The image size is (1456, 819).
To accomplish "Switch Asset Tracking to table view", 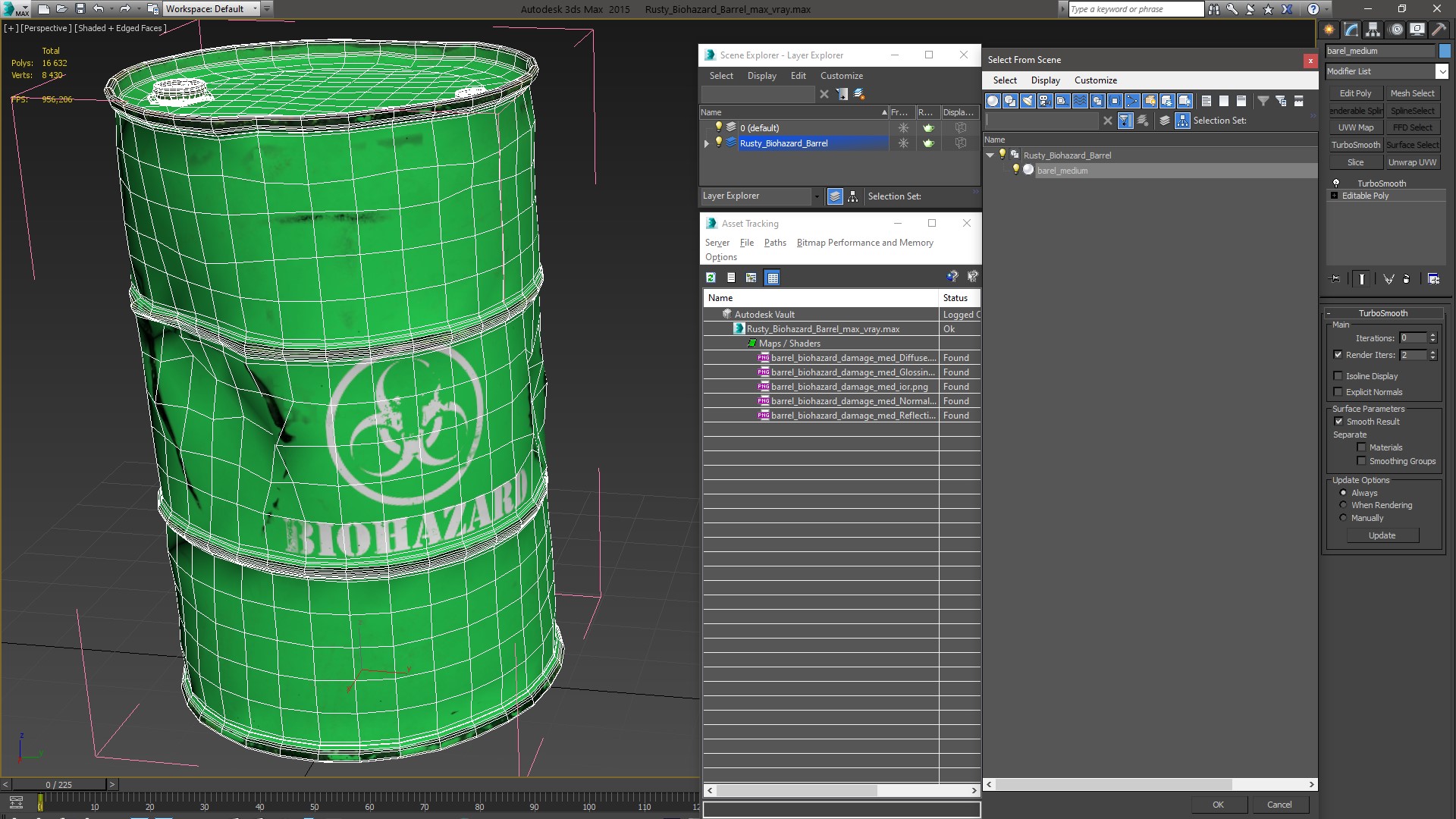I will click(772, 278).
